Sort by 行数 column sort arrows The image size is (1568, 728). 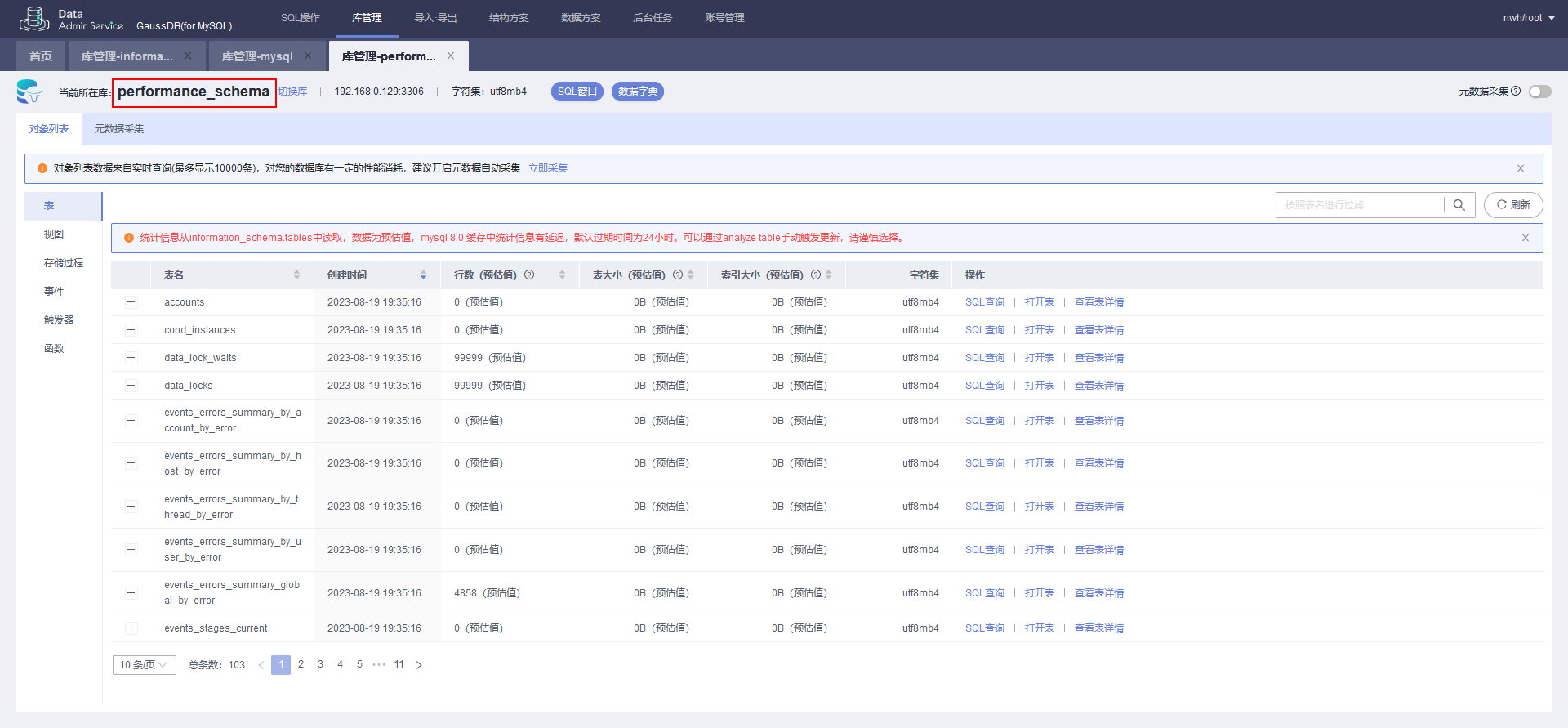point(562,275)
